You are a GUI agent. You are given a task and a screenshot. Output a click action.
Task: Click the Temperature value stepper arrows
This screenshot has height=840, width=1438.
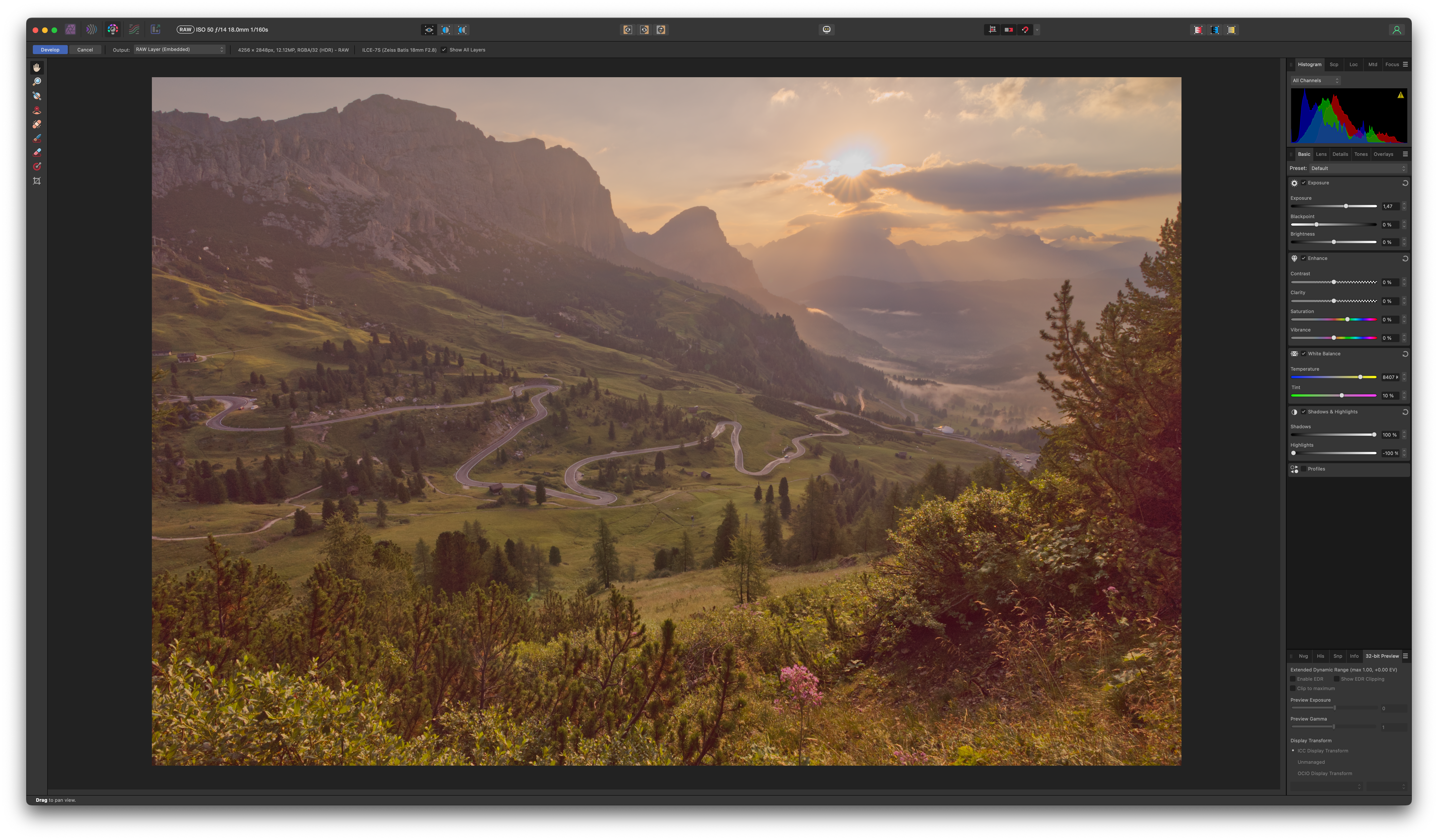[x=1404, y=377]
